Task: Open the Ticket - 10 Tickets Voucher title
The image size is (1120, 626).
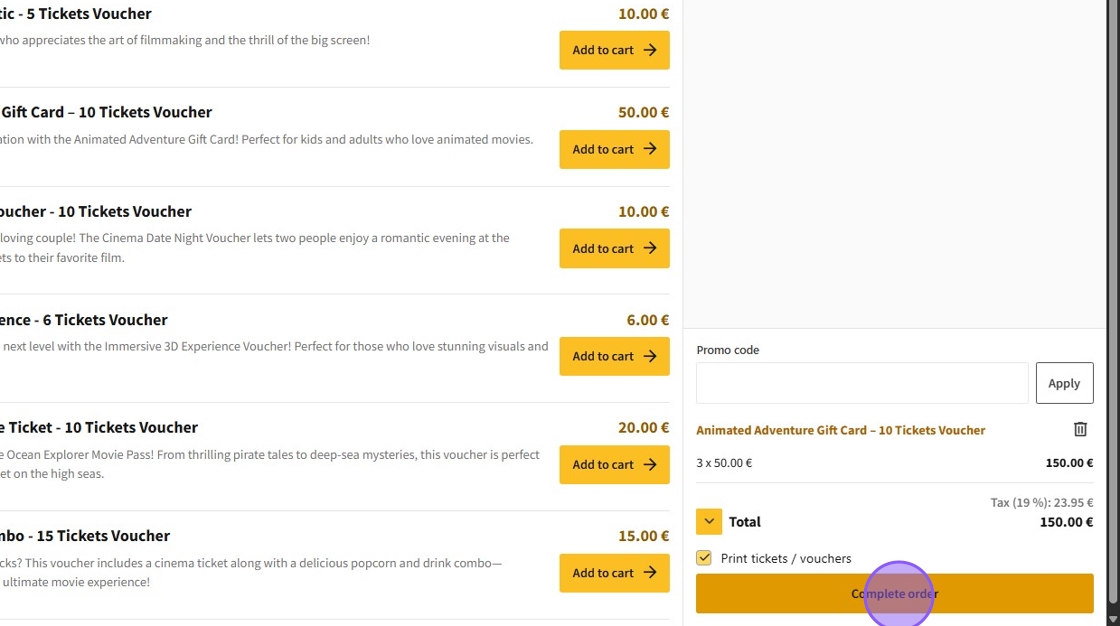Action: coord(99,427)
